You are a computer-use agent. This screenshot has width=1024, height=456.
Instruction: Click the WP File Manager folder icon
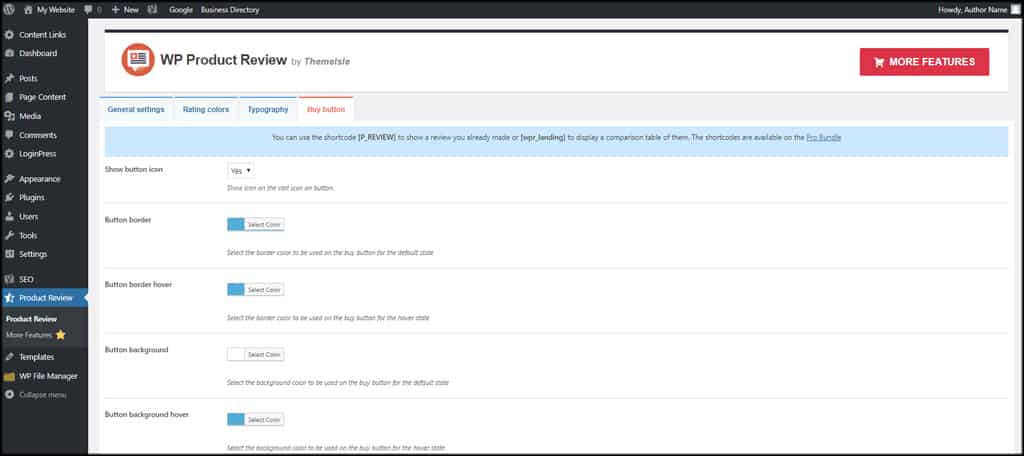point(9,376)
